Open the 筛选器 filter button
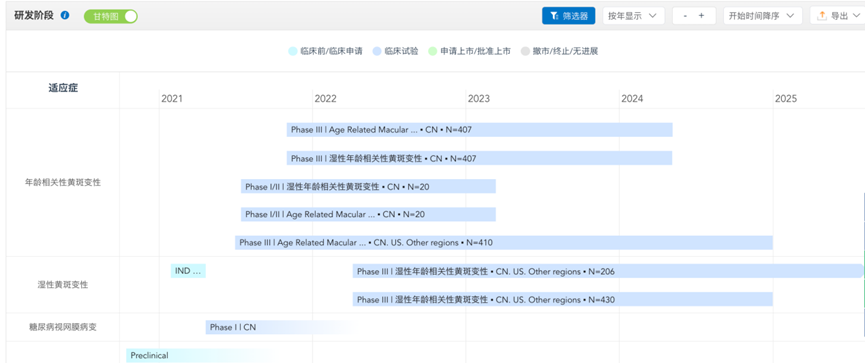Screen dimensions: 865x363 (x=569, y=16)
